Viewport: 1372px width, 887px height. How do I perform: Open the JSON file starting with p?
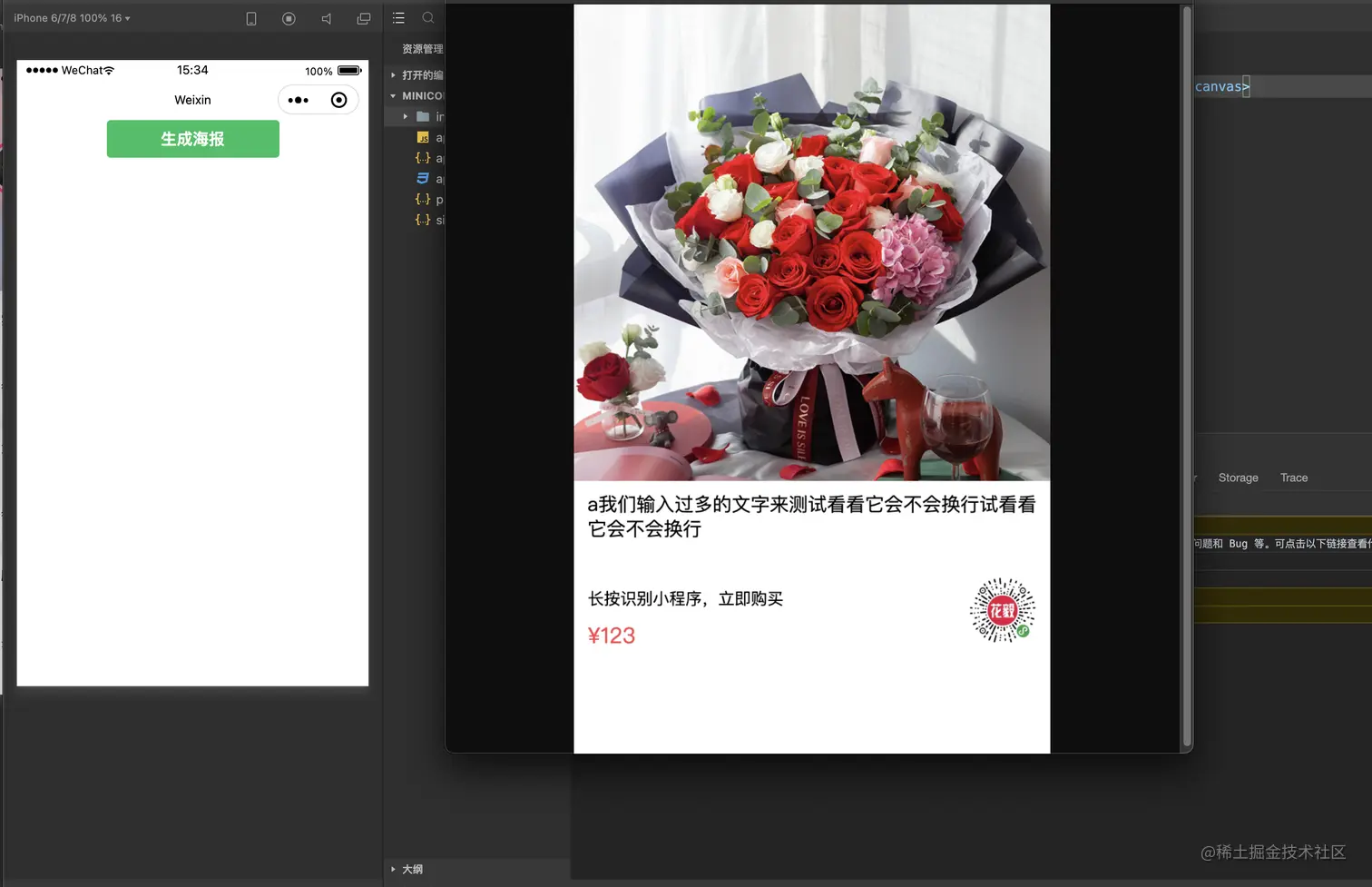pos(429,199)
